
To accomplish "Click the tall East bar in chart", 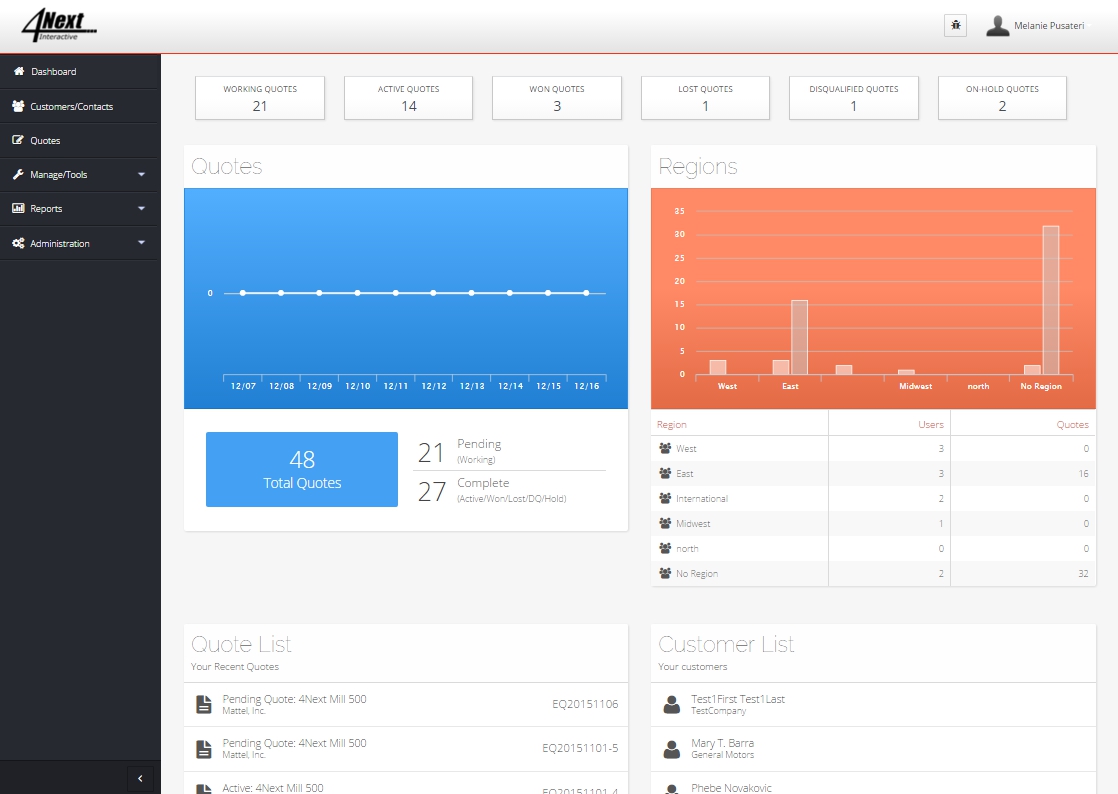I will pyautogui.click(x=799, y=337).
